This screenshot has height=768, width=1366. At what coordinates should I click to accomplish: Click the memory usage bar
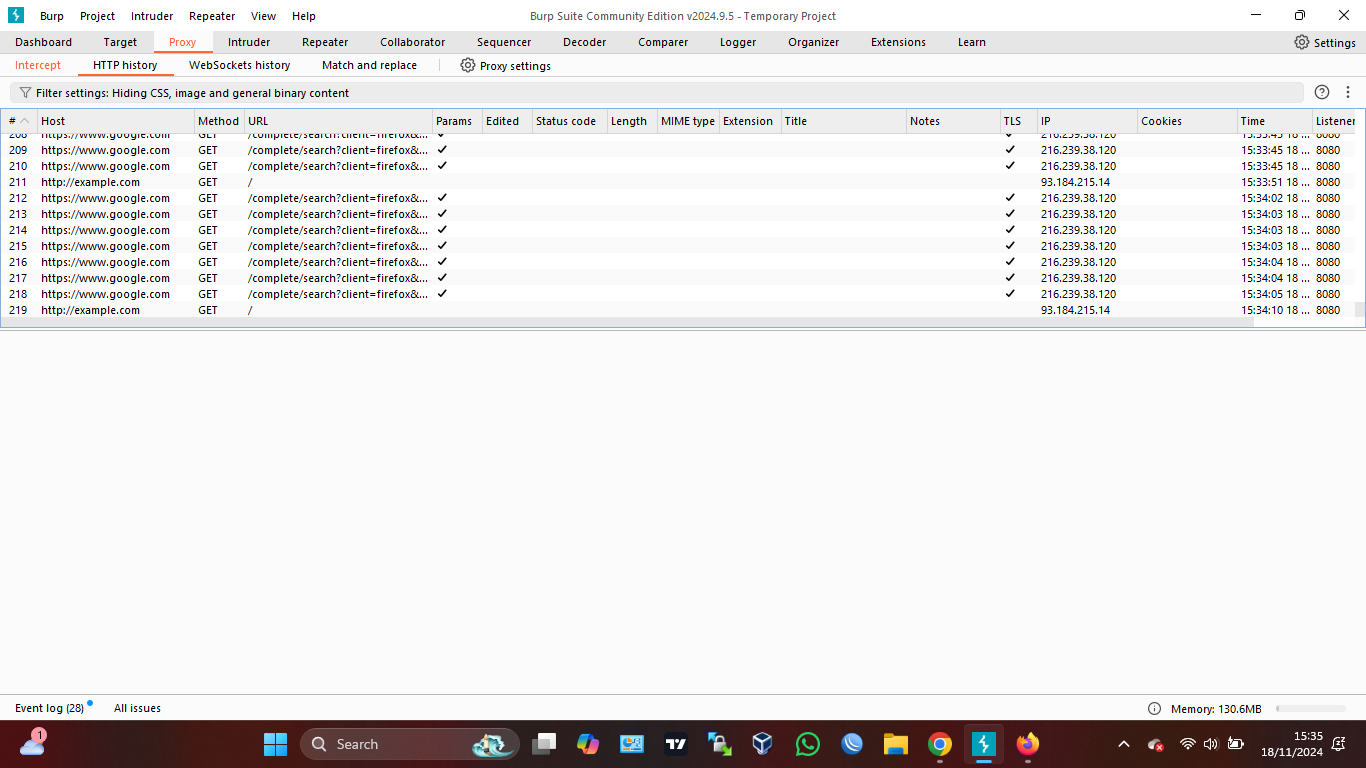coord(1310,708)
